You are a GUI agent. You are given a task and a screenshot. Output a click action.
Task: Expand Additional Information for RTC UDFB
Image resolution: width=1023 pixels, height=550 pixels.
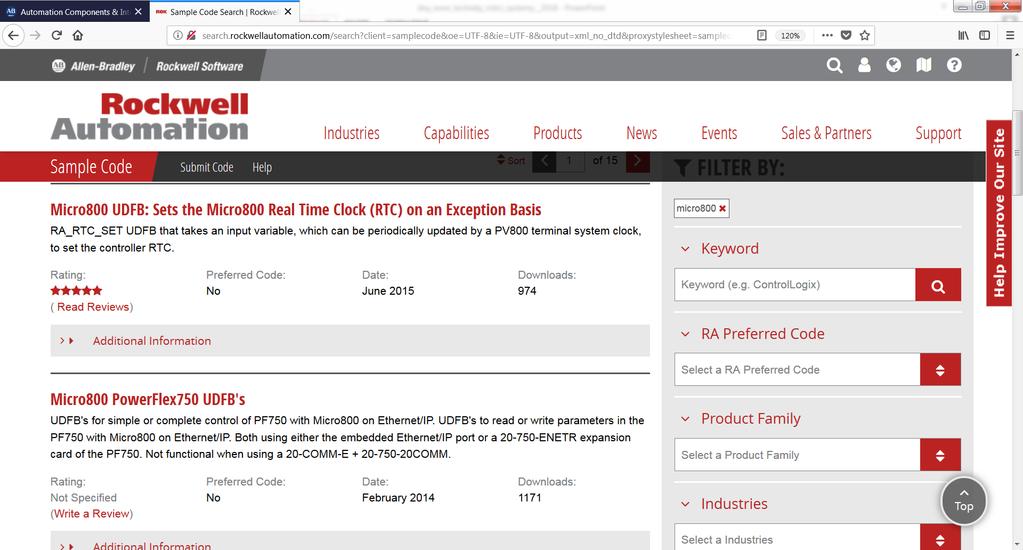(350, 341)
